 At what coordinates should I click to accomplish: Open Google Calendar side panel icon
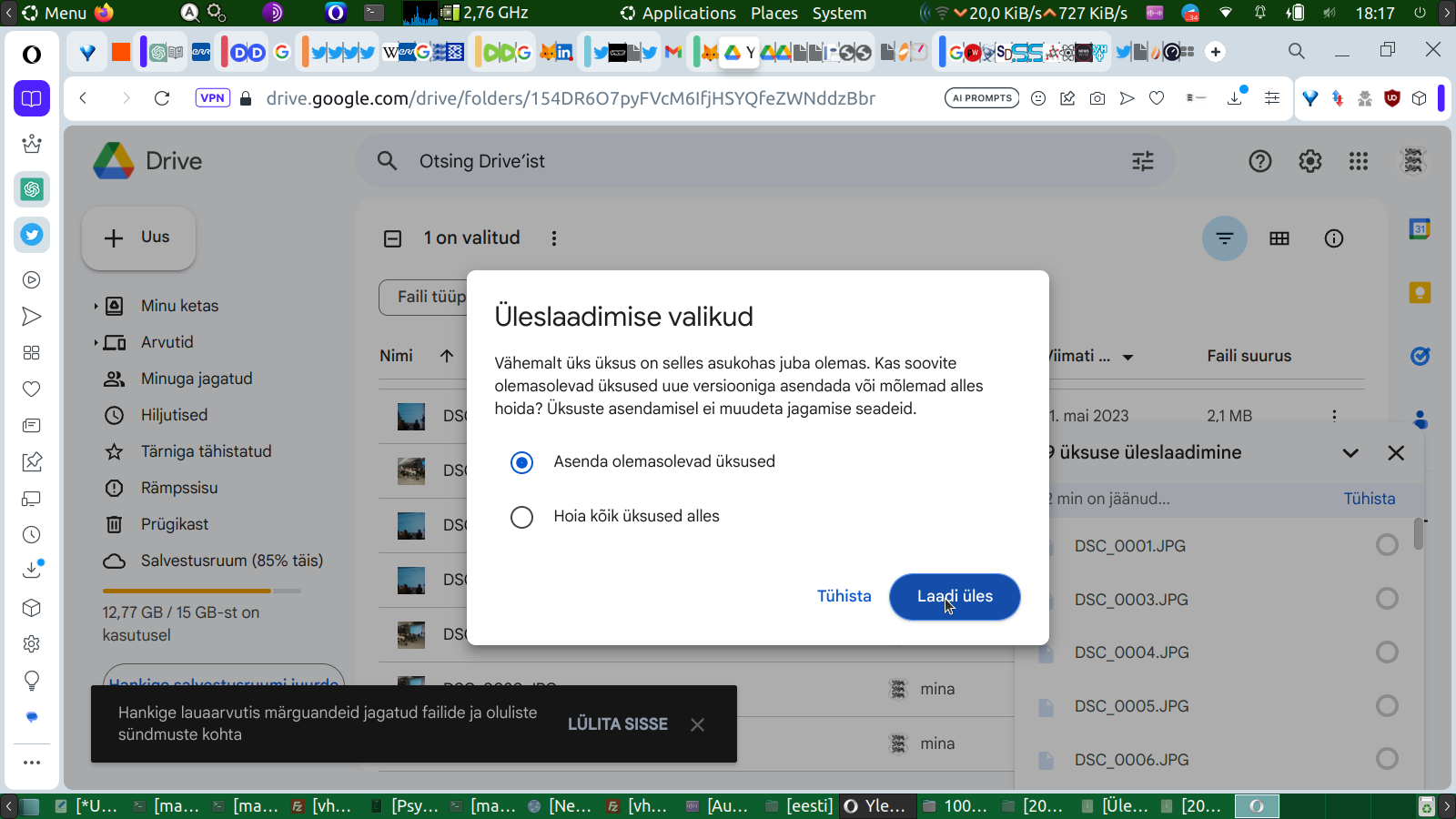[x=1420, y=229]
